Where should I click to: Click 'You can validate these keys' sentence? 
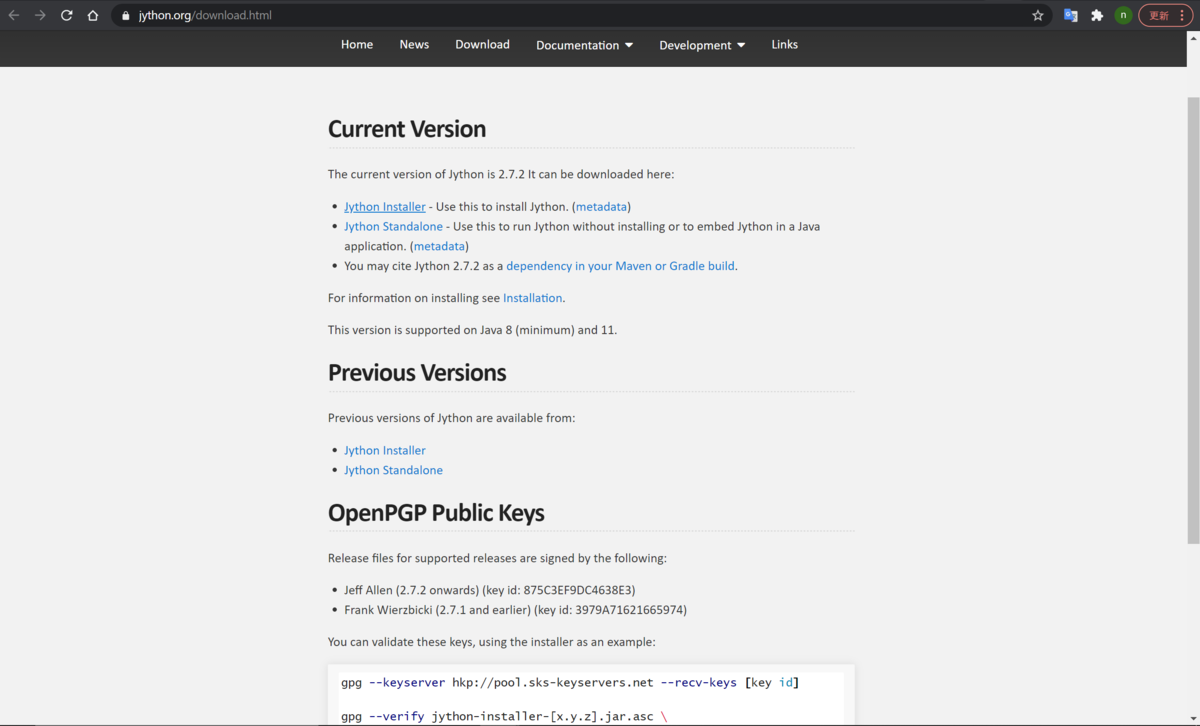(x=491, y=642)
